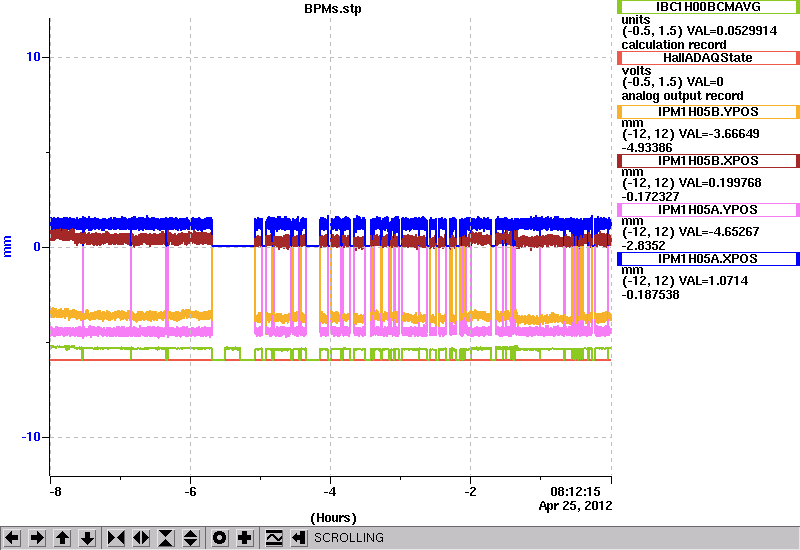Click the SCROLLING status label
Screen dimensions: 800x550
(349, 538)
